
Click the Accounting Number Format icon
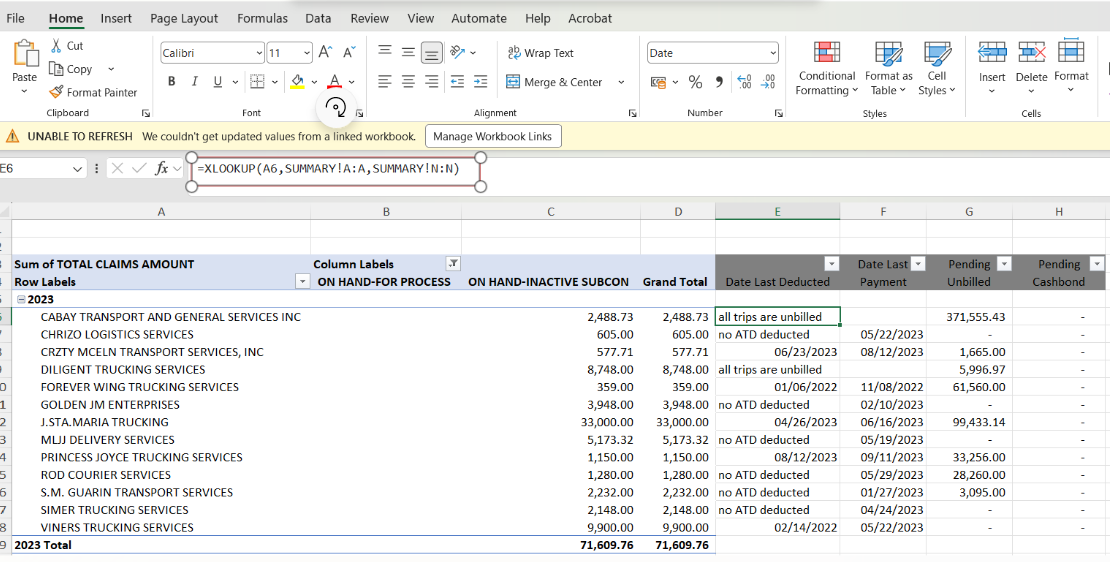(x=658, y=82)
